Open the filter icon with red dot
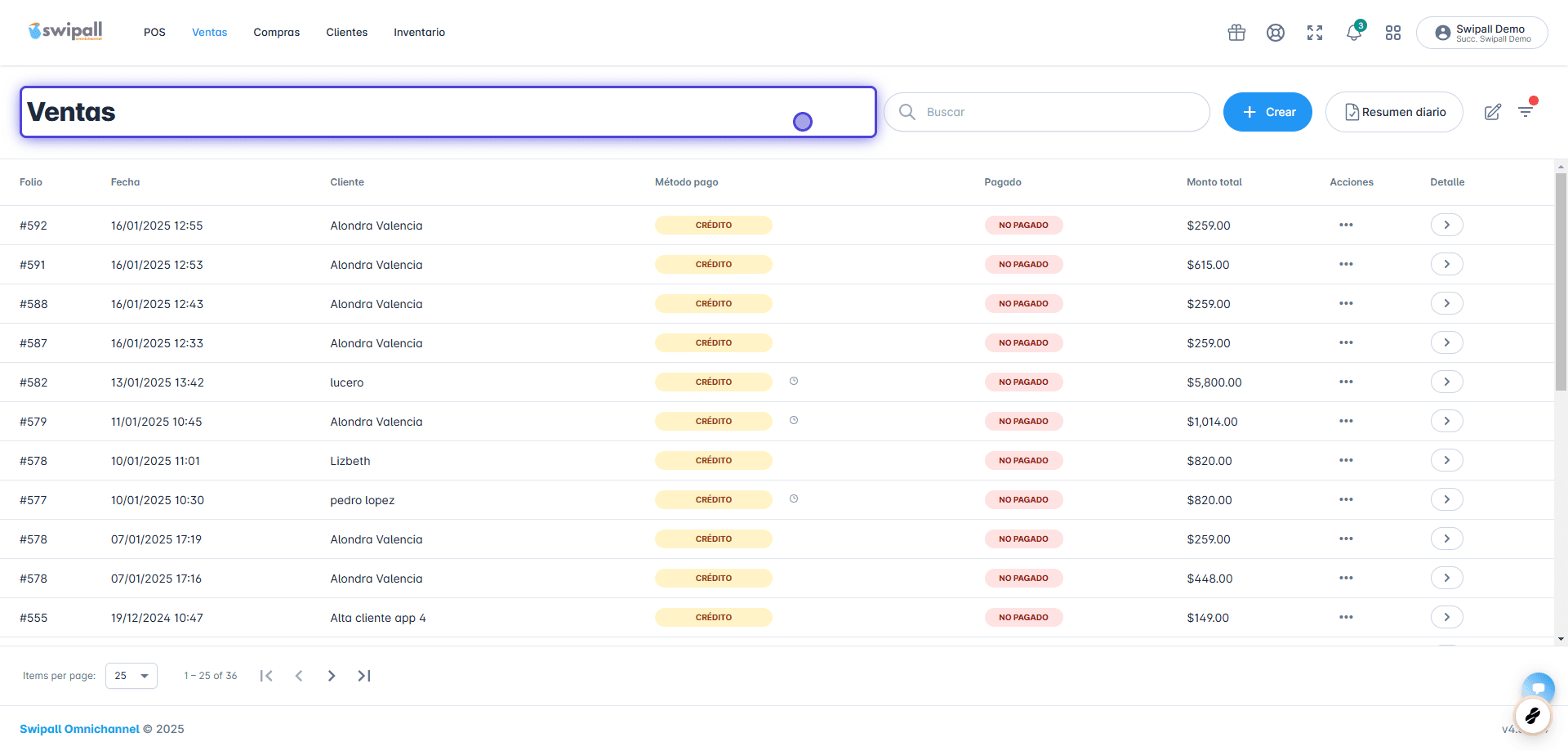The width and height of the screenshot is (1568, 751). pyautogui.click(x=1526, y=110)
